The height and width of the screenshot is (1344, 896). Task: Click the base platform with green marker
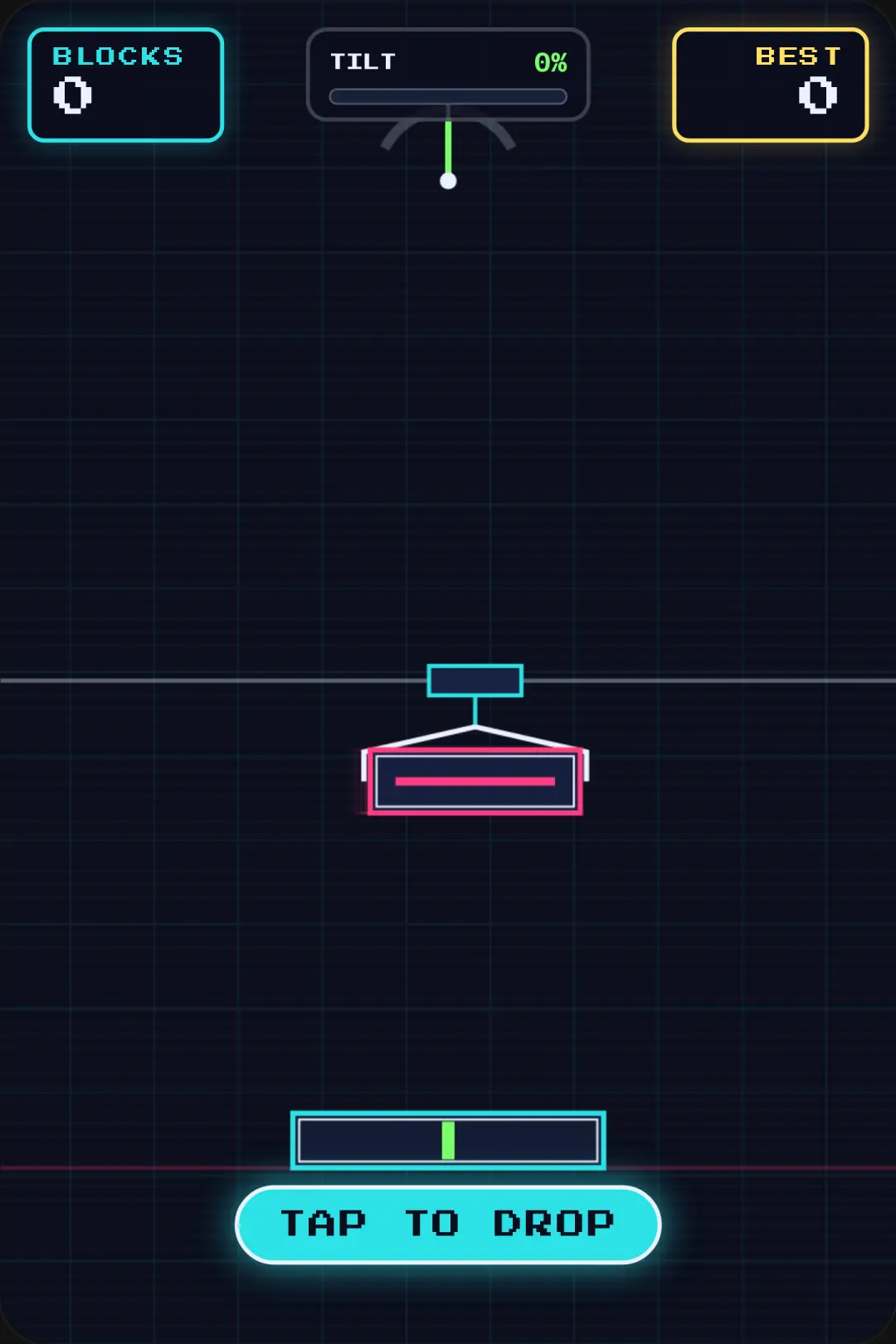pyautogui.click(x=448, y=1140)
